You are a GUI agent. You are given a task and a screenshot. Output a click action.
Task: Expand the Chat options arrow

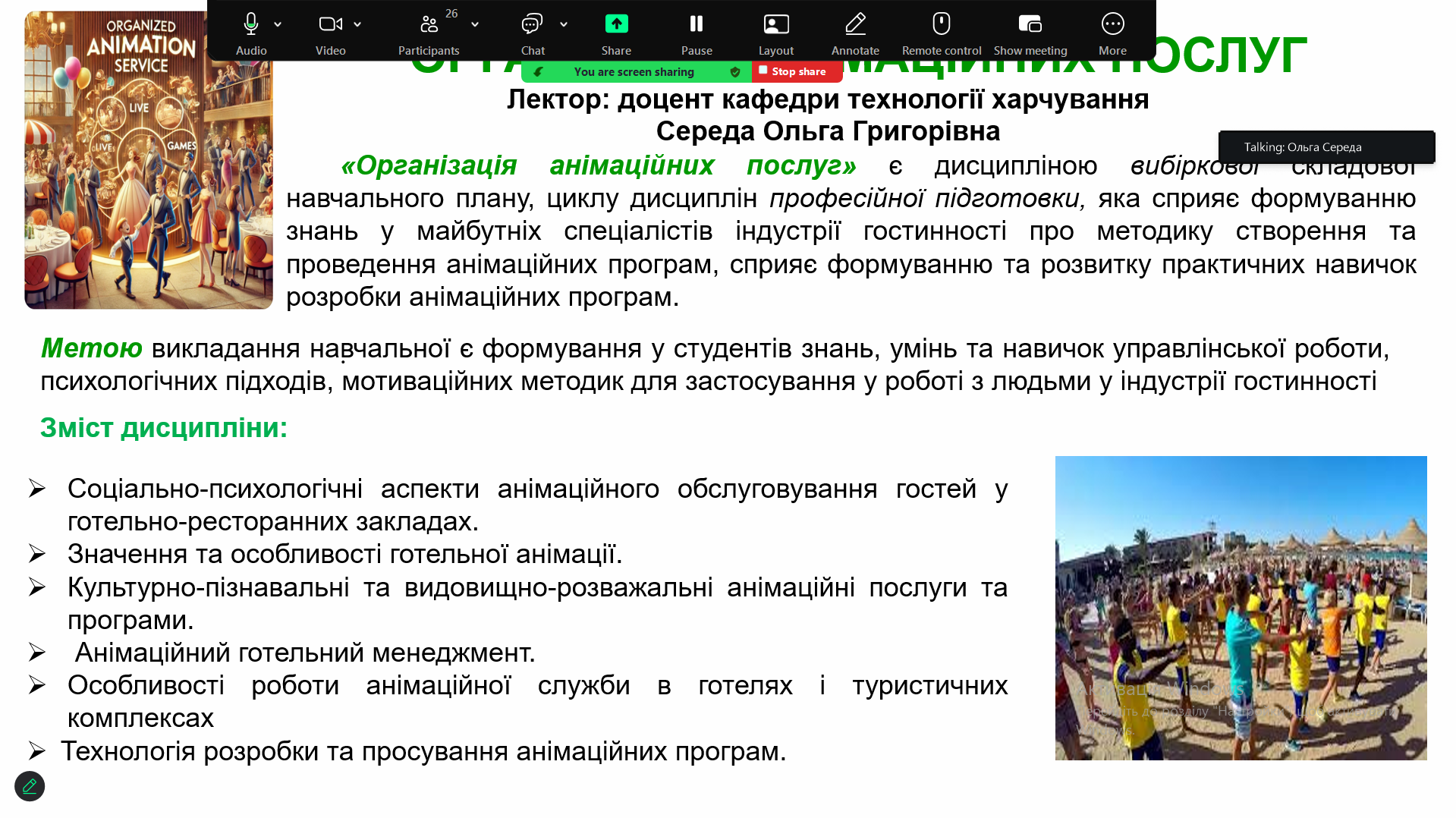pos(564,25)
